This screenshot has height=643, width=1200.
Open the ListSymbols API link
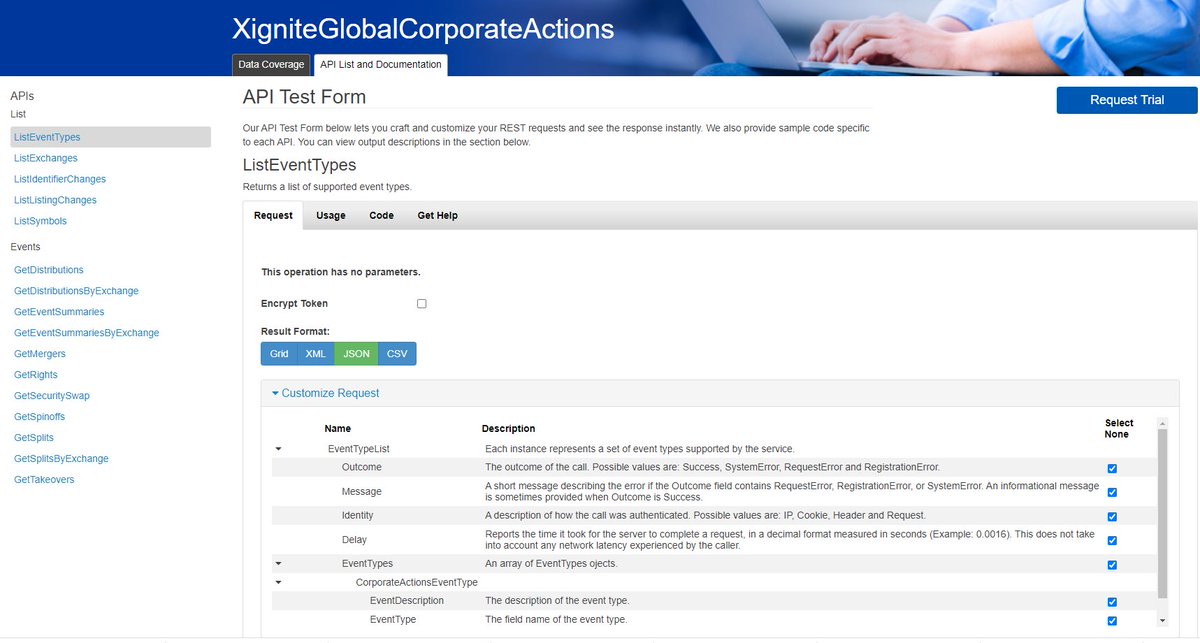click(x=40, y=221)
